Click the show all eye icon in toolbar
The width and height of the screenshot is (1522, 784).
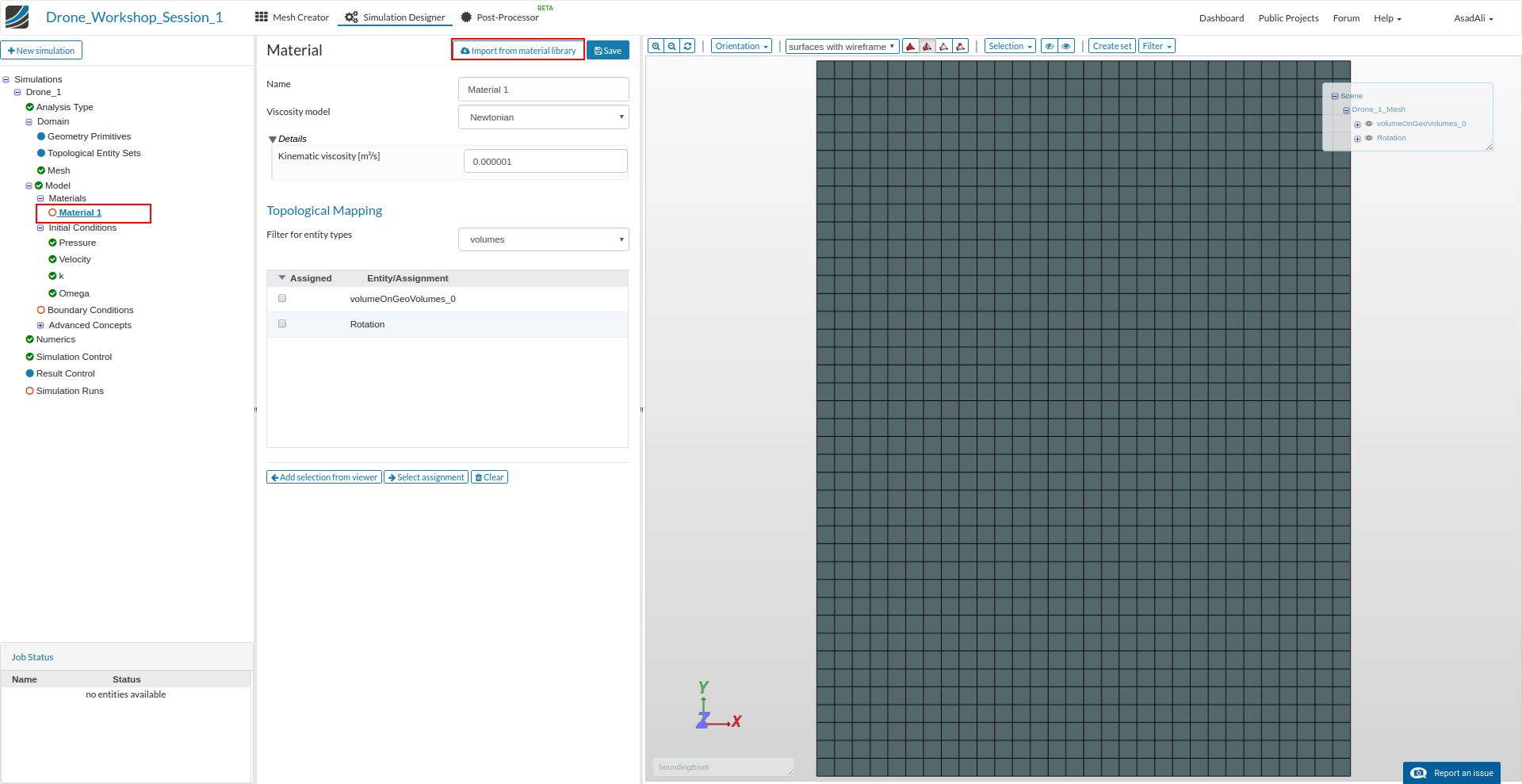1066,46
